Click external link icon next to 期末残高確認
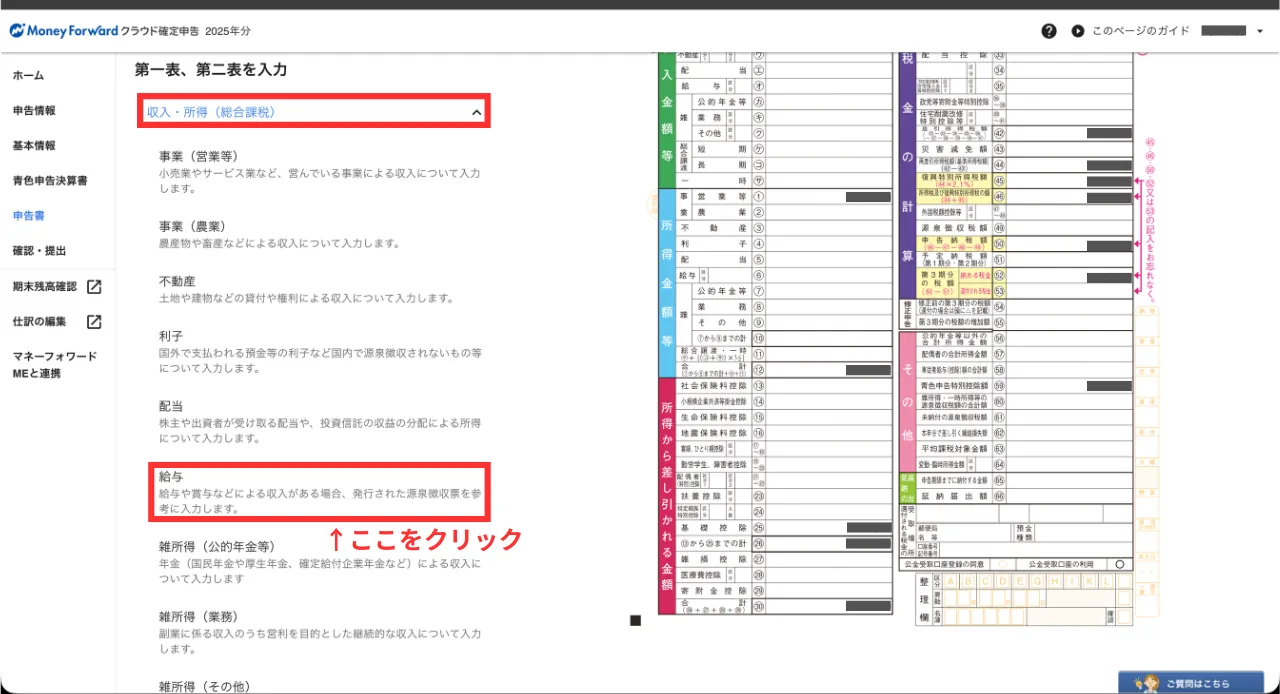The width and height of the screenshot is (1280, 694). pyautogui.click(x=94, y=287)
